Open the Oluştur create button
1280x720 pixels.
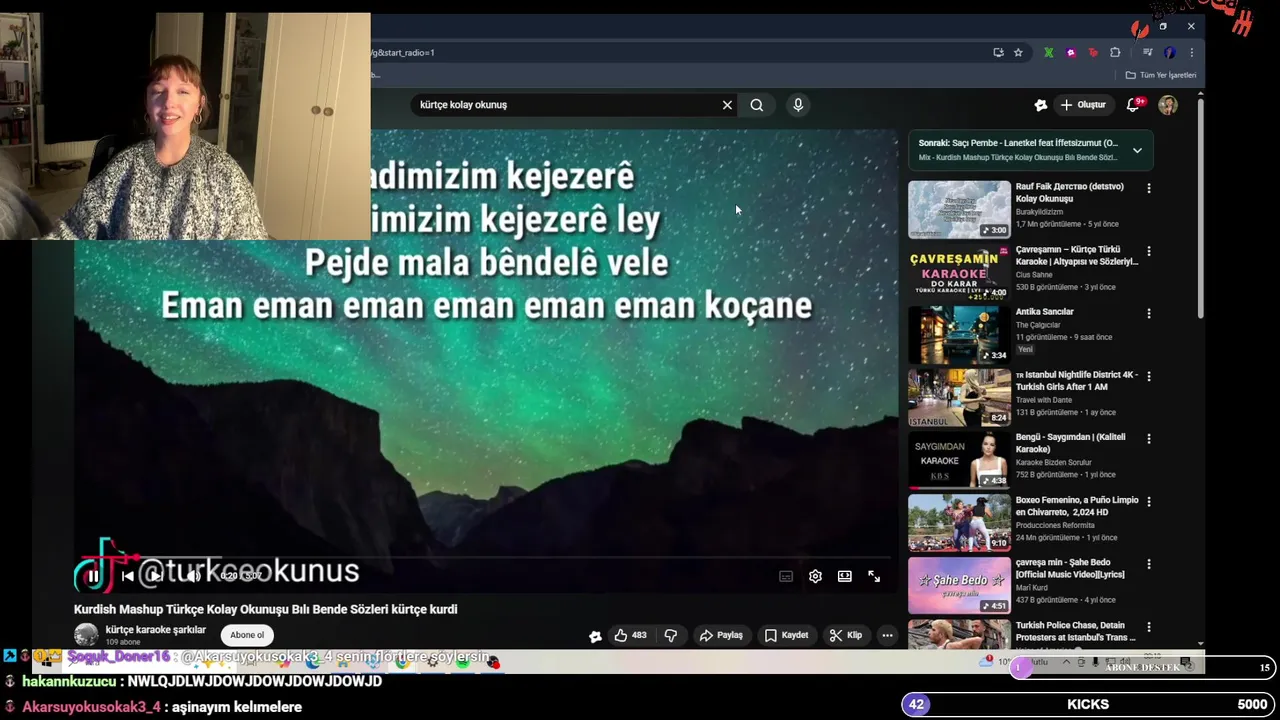pos(1083,105)
